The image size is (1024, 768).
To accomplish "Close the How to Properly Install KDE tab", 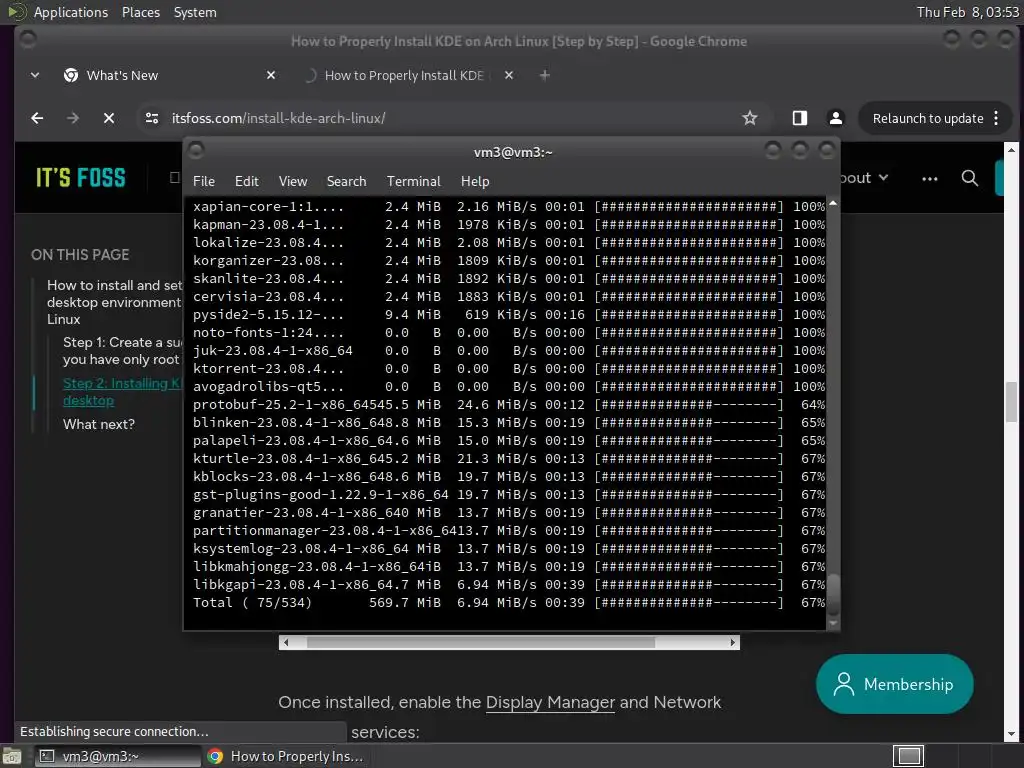I will 509,75.
